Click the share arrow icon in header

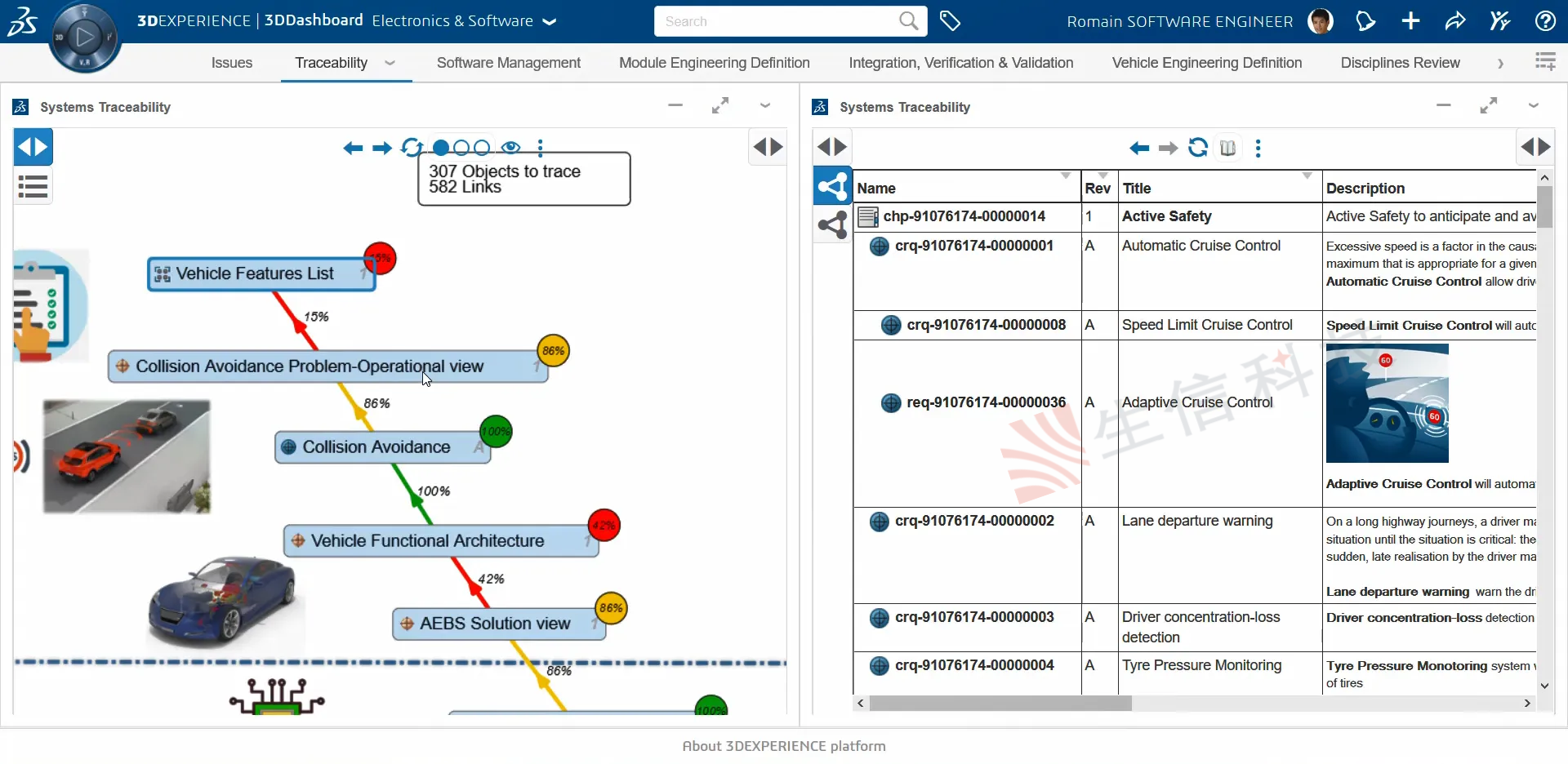tap(1455, 21)
